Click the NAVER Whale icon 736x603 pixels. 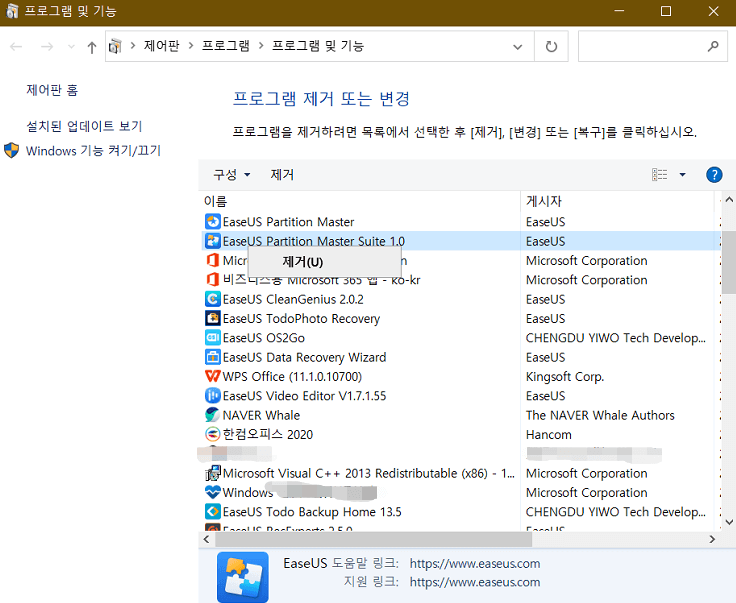coord(213,415)
